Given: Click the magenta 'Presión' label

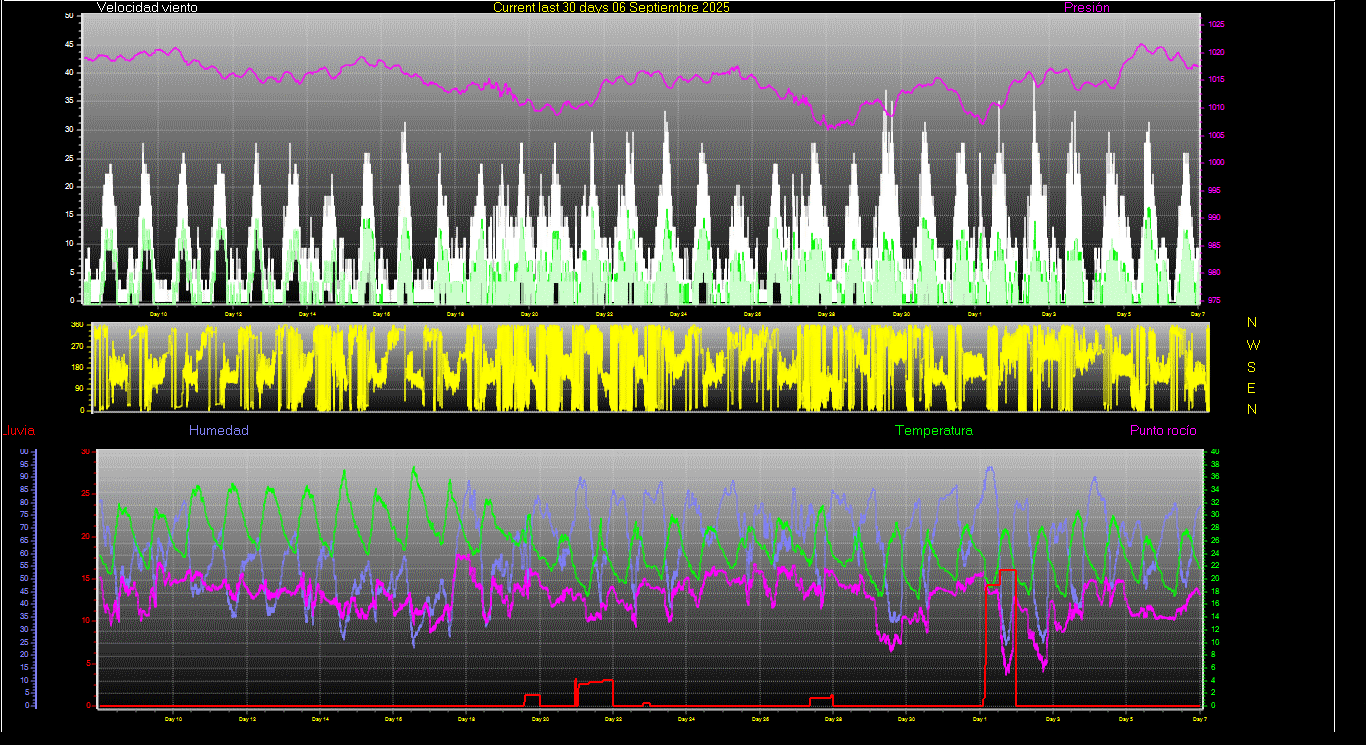Looking at the screenshot, I should (x=1086, y=7).
